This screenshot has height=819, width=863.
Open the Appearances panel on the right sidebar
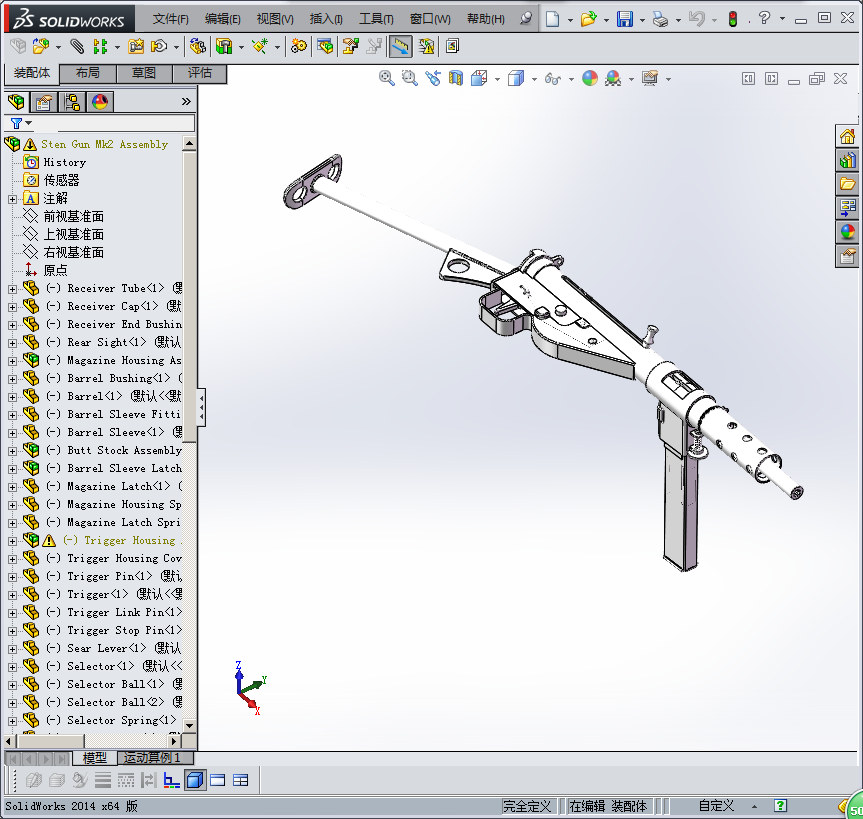847,231
